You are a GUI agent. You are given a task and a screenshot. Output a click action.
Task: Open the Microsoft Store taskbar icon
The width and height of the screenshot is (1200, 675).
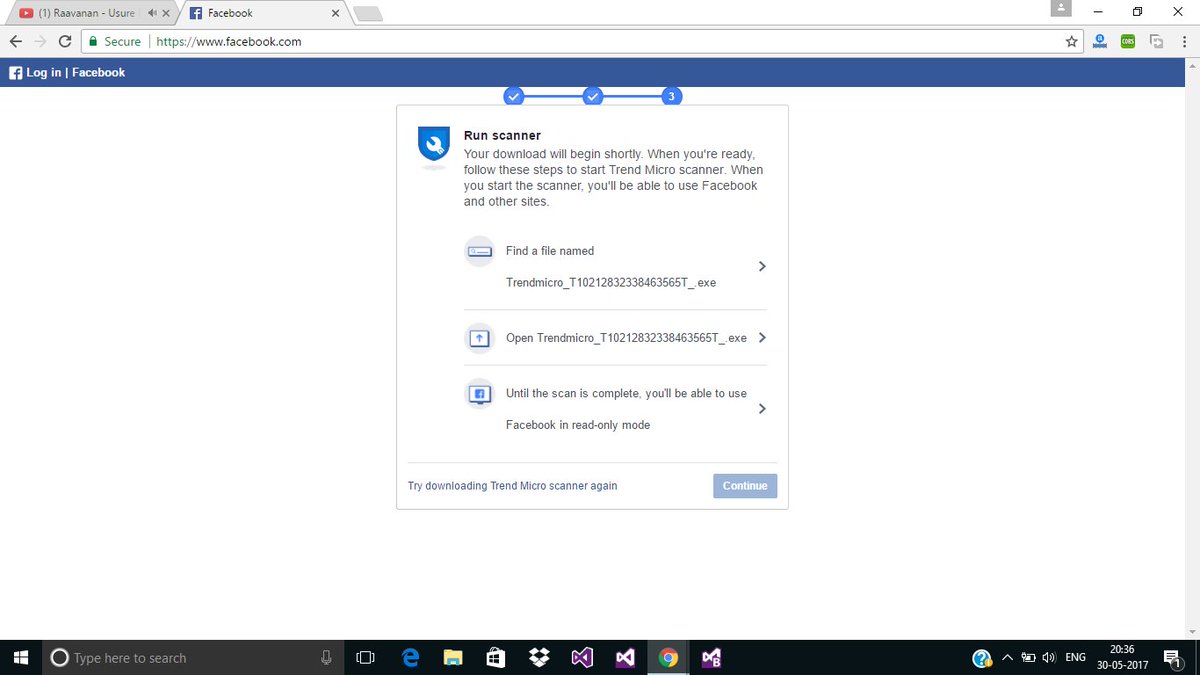pos(496,658)
